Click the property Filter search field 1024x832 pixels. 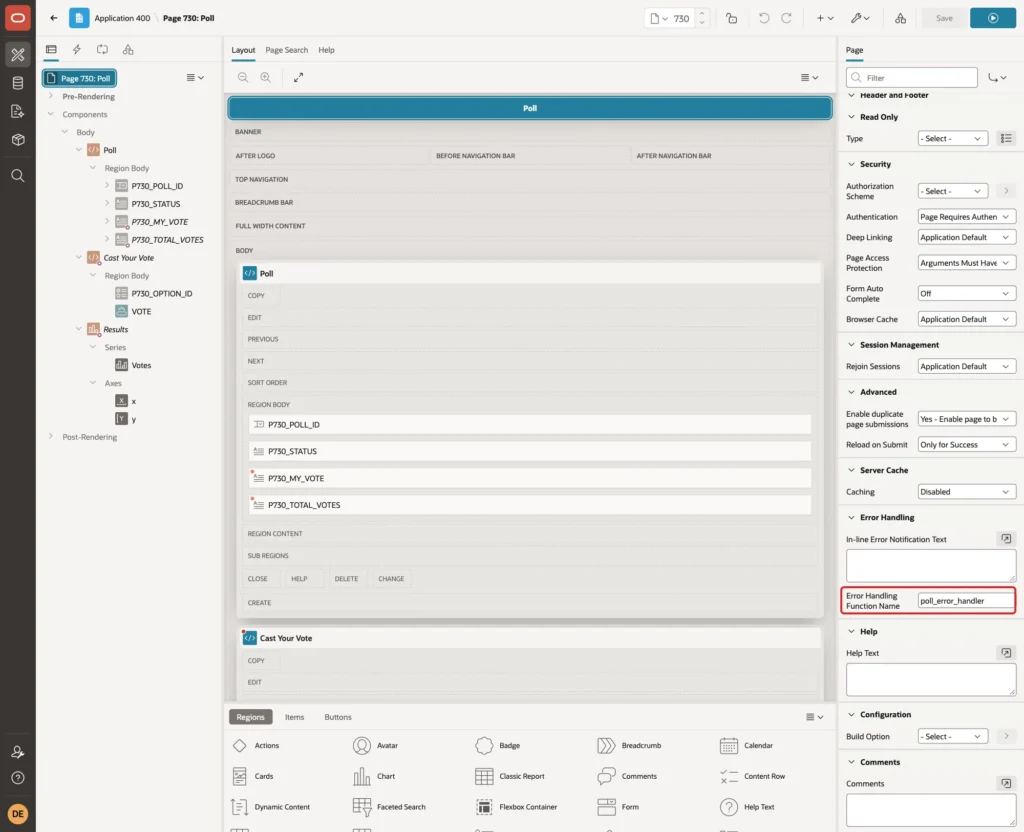coord(912,78)
